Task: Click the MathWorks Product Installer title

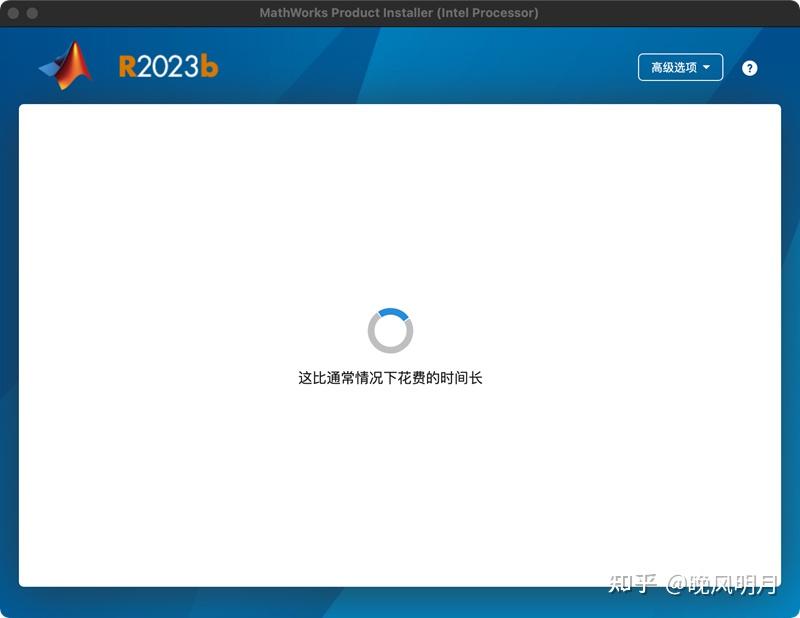Action: point(399,13)
